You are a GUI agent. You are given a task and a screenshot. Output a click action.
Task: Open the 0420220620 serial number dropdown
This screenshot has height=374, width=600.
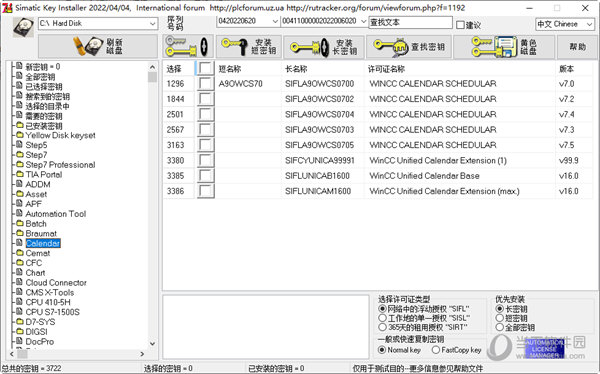[248, 21]
